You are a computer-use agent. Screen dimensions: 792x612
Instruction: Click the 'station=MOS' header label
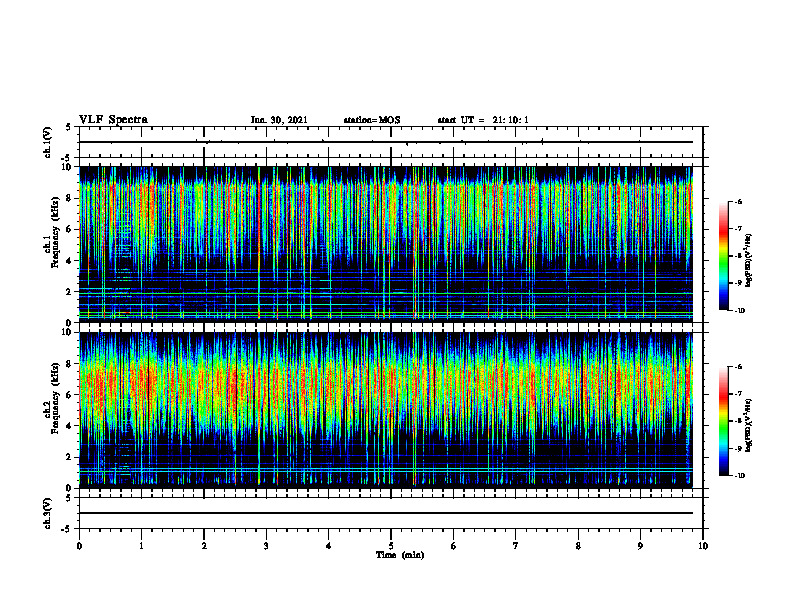[372, 120]
